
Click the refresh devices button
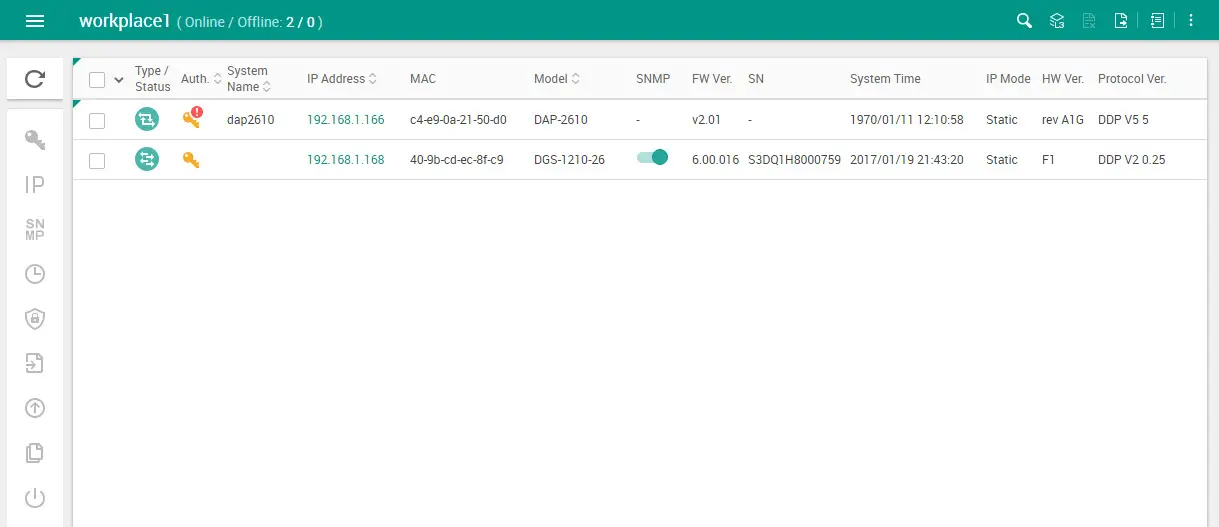(35, 79)
